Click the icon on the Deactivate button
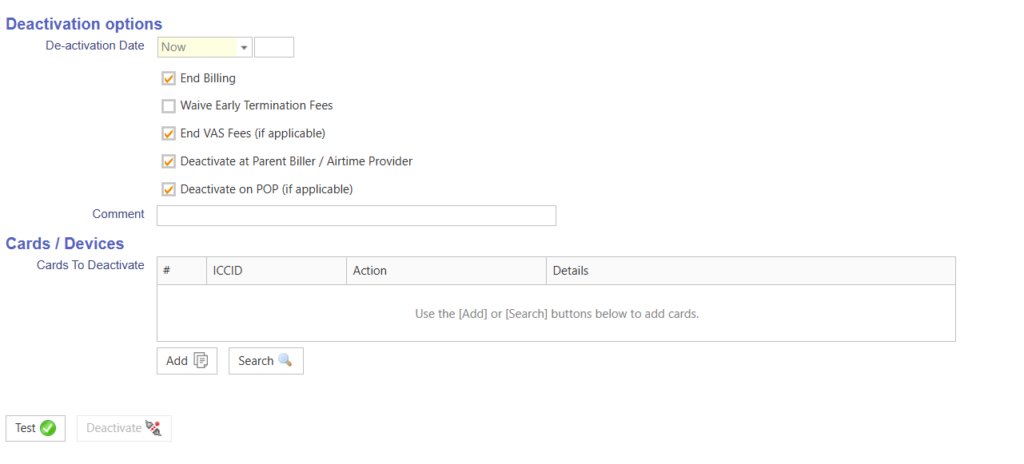1024x464 pixels. pos(153,428)
